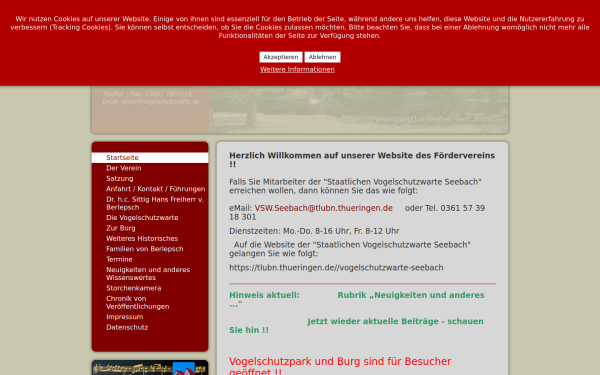600x375 pixels.
Task: Open Dr. h.c. Sittig Hans Freiherr v. Berlepsch page
Action: (155, 203)
